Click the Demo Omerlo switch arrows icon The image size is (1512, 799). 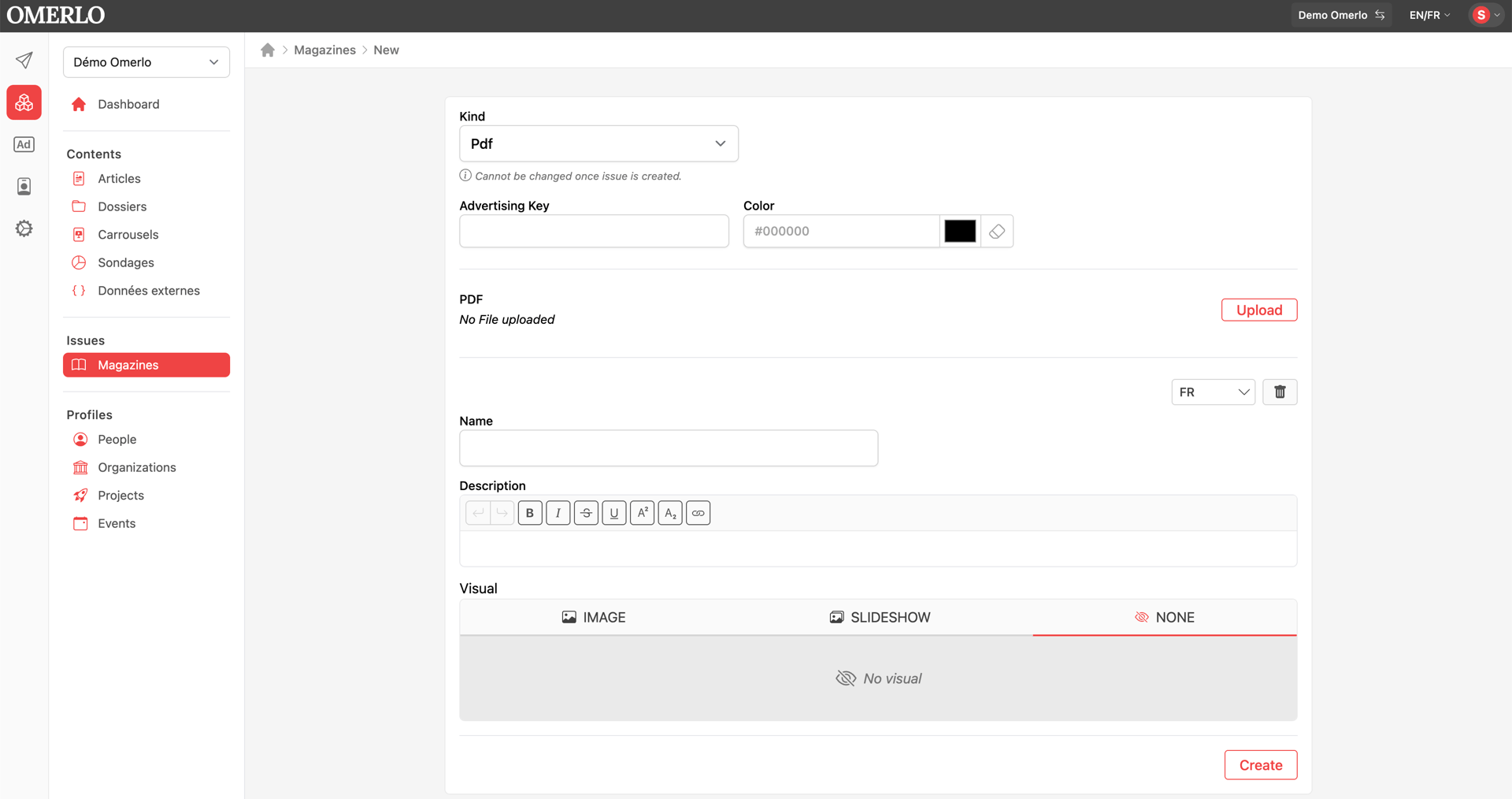coord(1380,15)
